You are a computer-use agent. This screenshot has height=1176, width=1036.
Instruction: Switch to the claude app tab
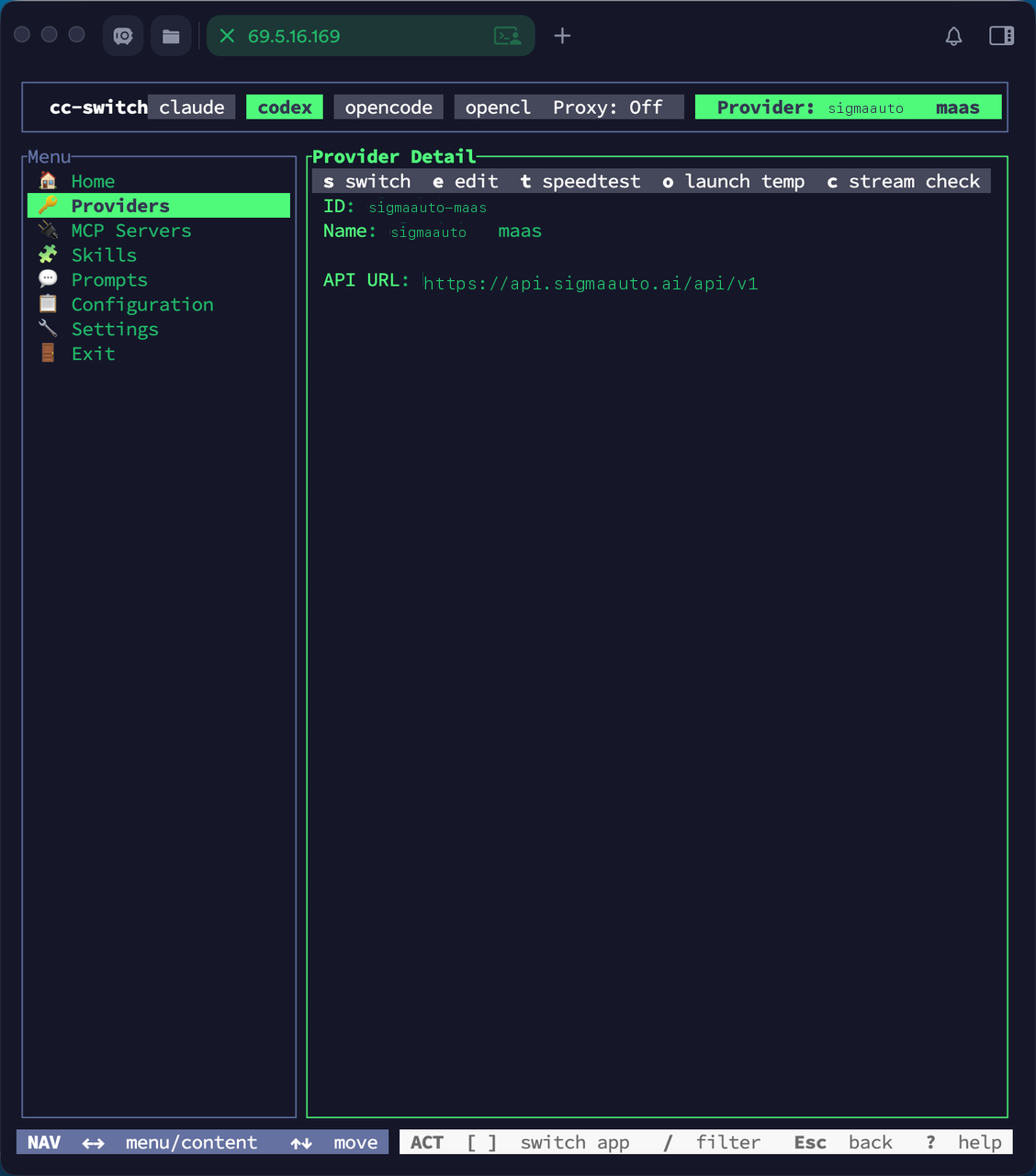click(x=192, y=107)
